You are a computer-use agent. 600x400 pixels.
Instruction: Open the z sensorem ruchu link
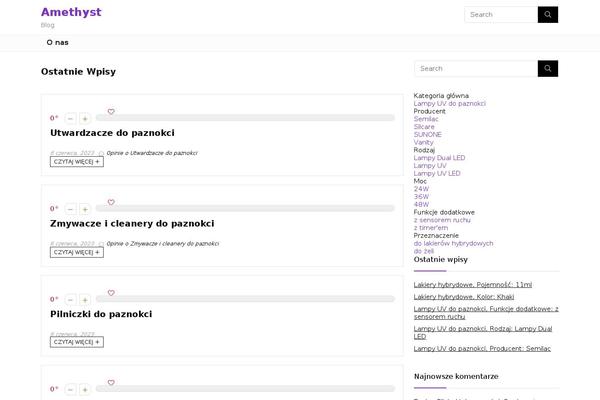tap(442, 220)
